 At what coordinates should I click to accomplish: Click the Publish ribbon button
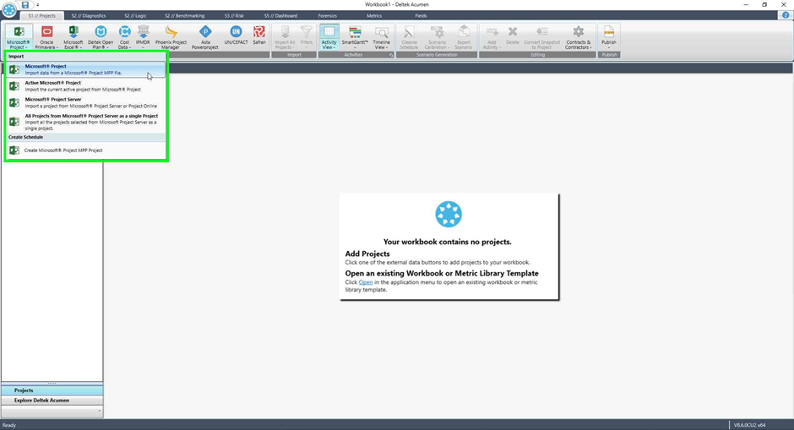(609, 37)
